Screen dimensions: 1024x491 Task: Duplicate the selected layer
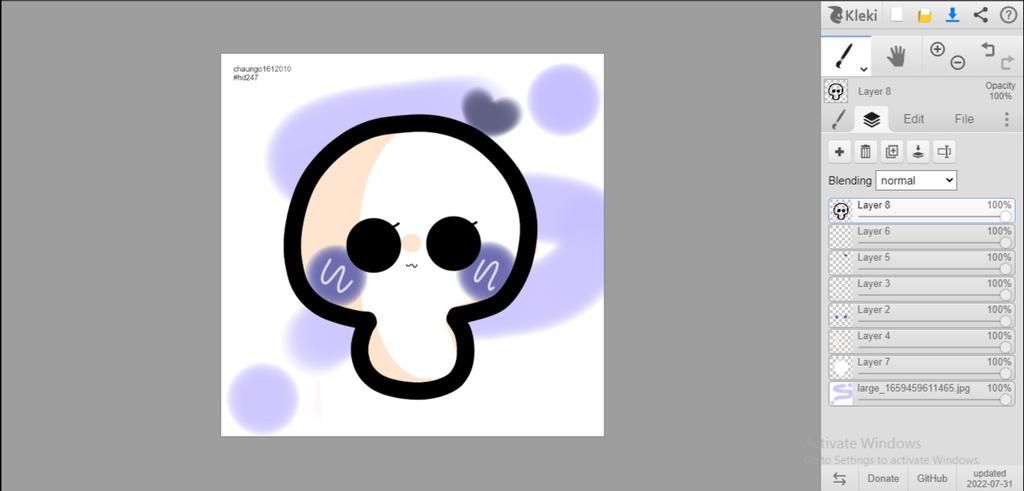tap(891, 152)
